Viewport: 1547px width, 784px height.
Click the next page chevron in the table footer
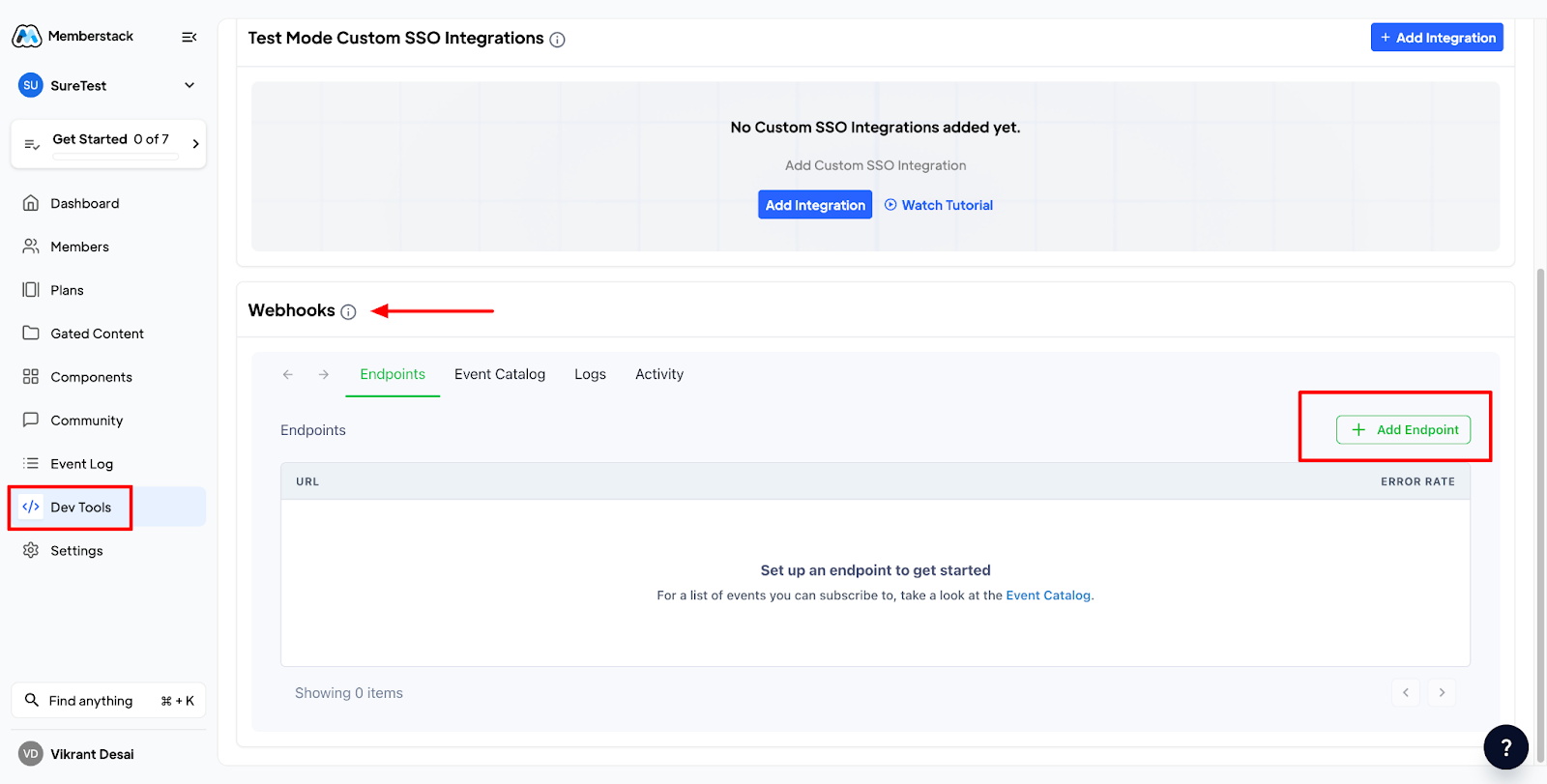pos(1442,692)
